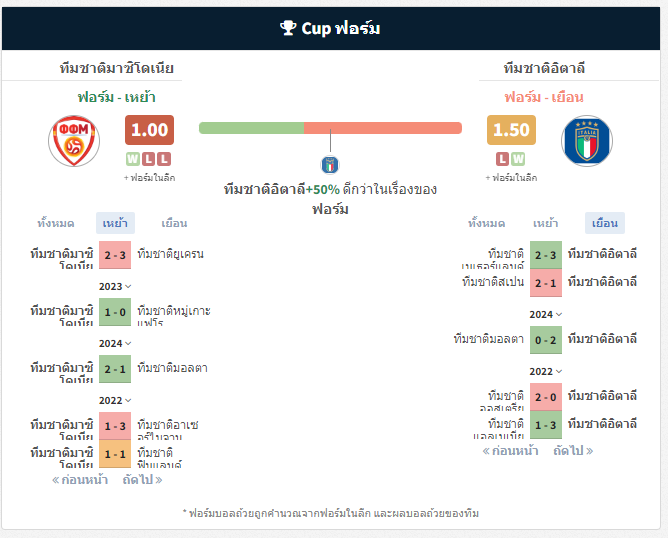Click the small Italy marker under form bar
This screenshot has width=668, height=538.
[x=330, y=165]
